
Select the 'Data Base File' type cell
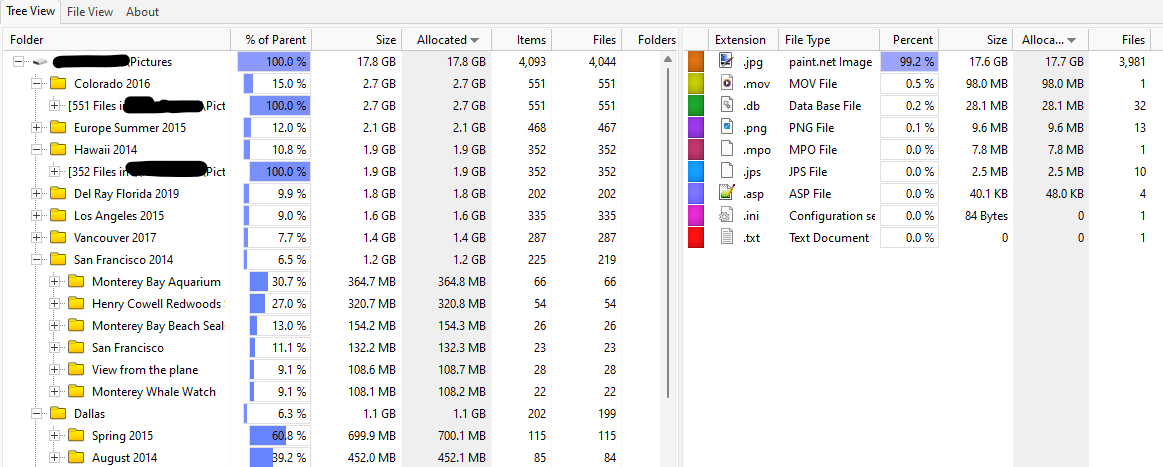pyautogui.click(x=825, y=106)
